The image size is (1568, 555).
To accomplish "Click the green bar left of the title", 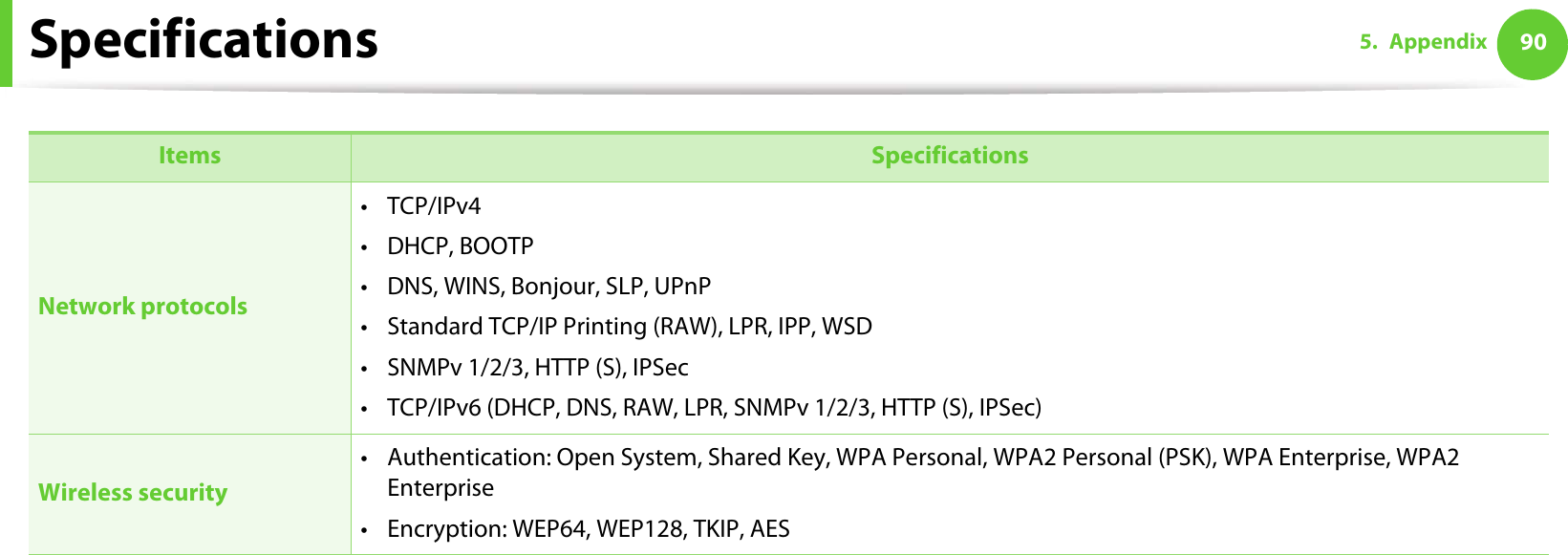I will 6,43.
